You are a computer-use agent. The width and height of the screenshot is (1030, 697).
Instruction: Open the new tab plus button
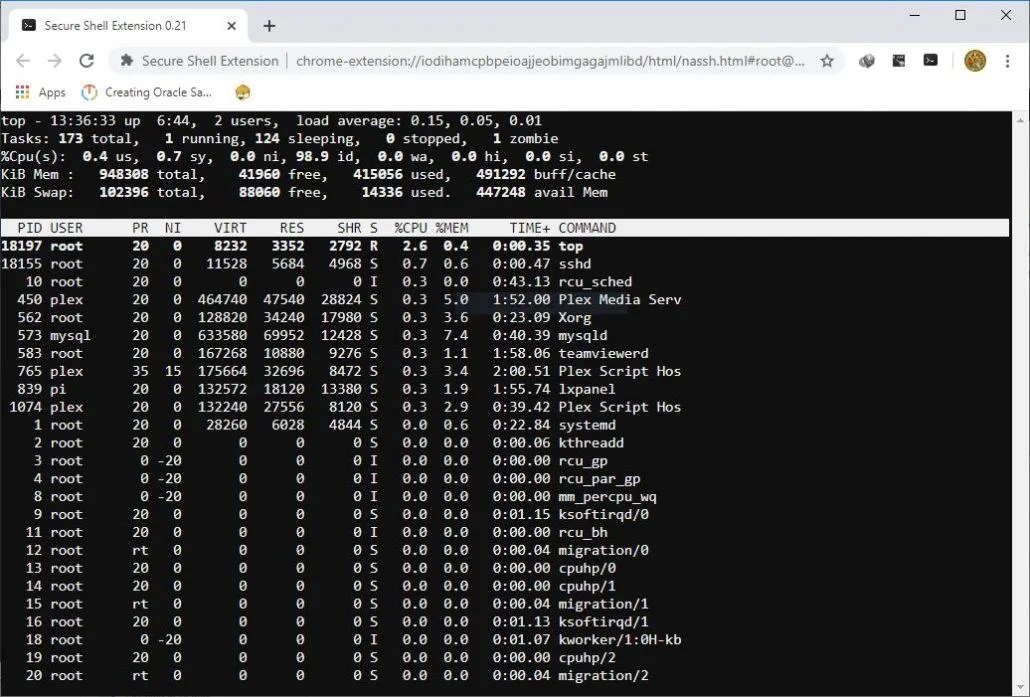click(269, 26)
